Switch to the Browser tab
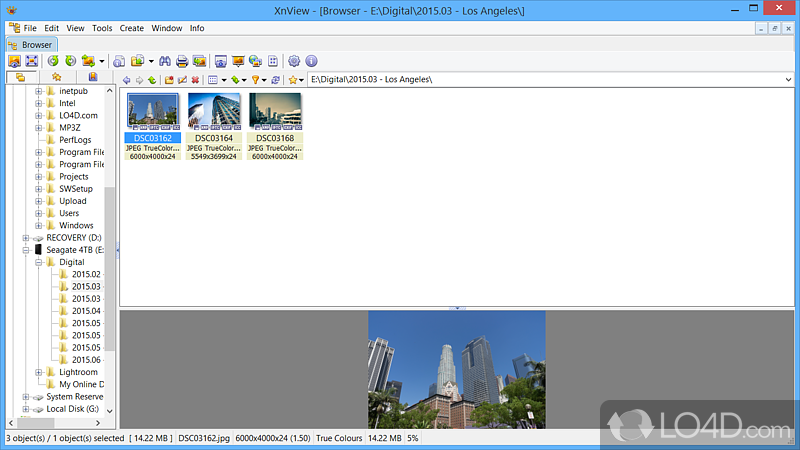Screen dimensions: 800x450 click(x=32, y=45)
